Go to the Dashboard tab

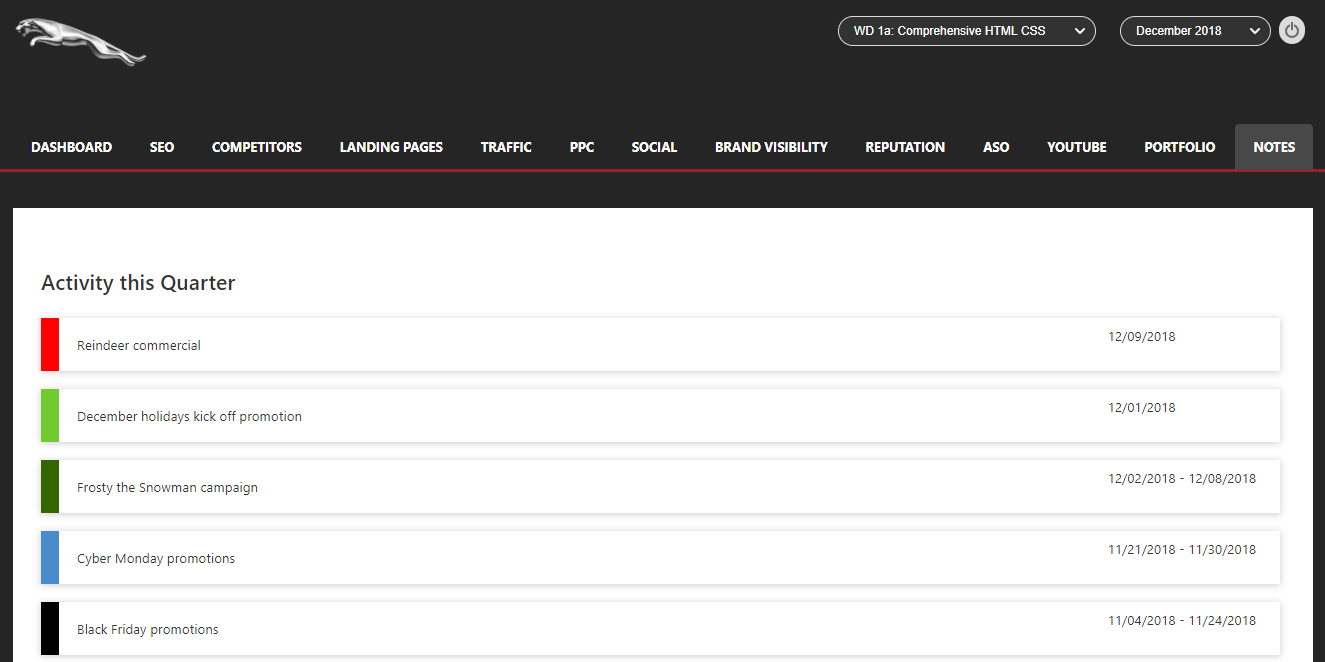(x=71, y=147)
